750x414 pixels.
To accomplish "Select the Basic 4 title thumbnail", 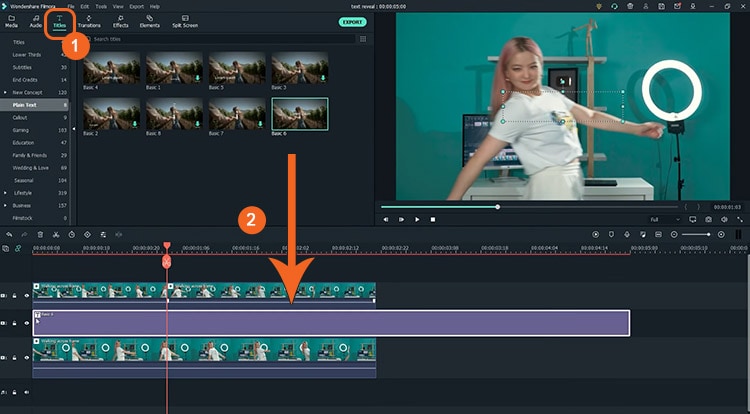I will coord(111,68).
